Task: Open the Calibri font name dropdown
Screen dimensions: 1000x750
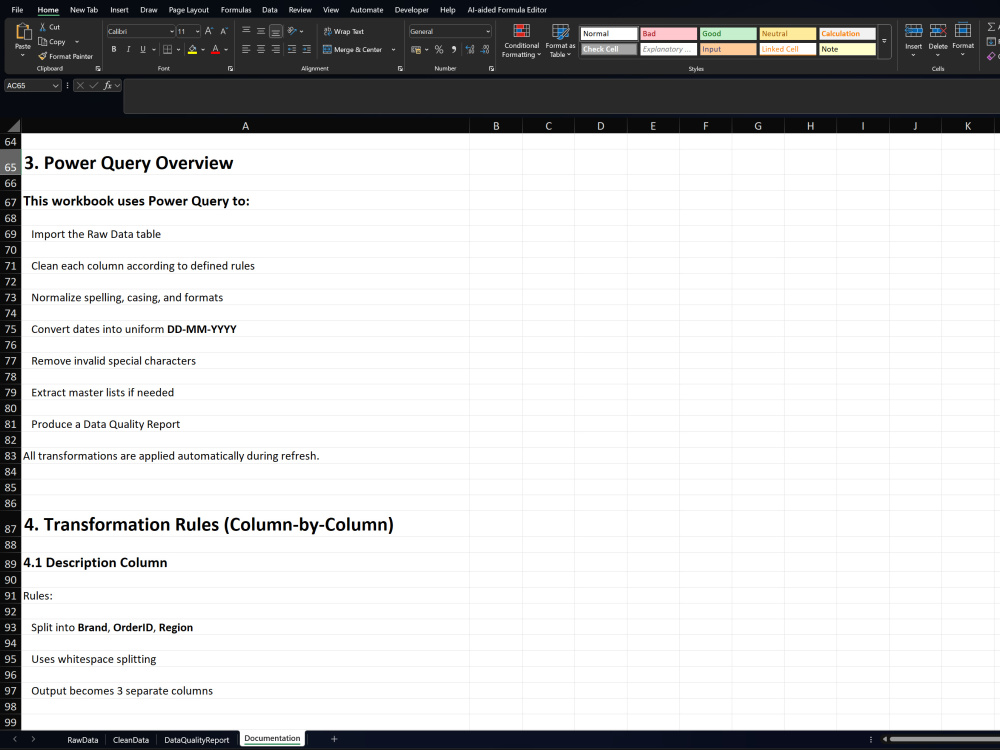Action: click(172, 31)
